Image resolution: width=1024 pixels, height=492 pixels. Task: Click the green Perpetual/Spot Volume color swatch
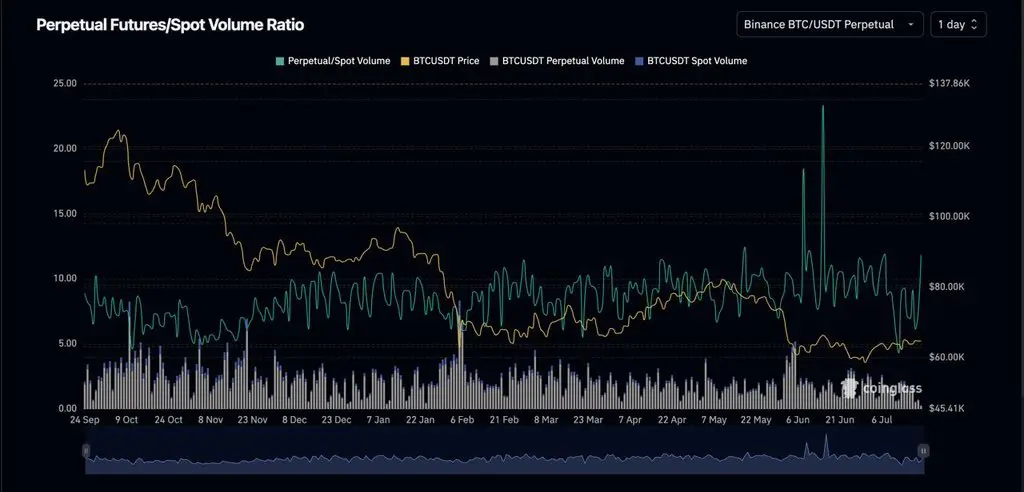(x=280, y=61)
